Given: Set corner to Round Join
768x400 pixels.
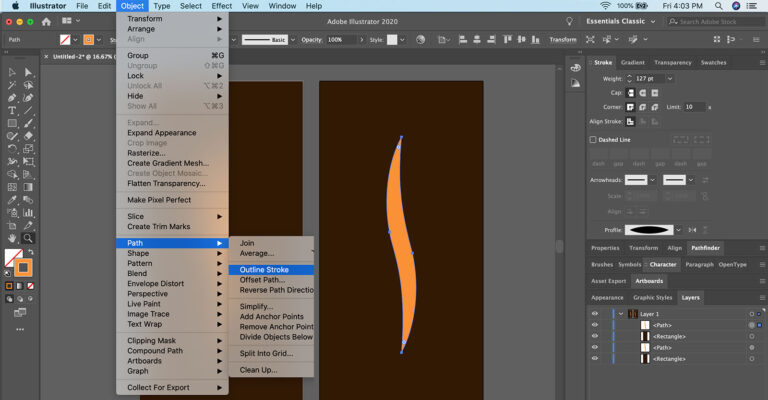Looking at the screenshot, I should tap(643, 107).
